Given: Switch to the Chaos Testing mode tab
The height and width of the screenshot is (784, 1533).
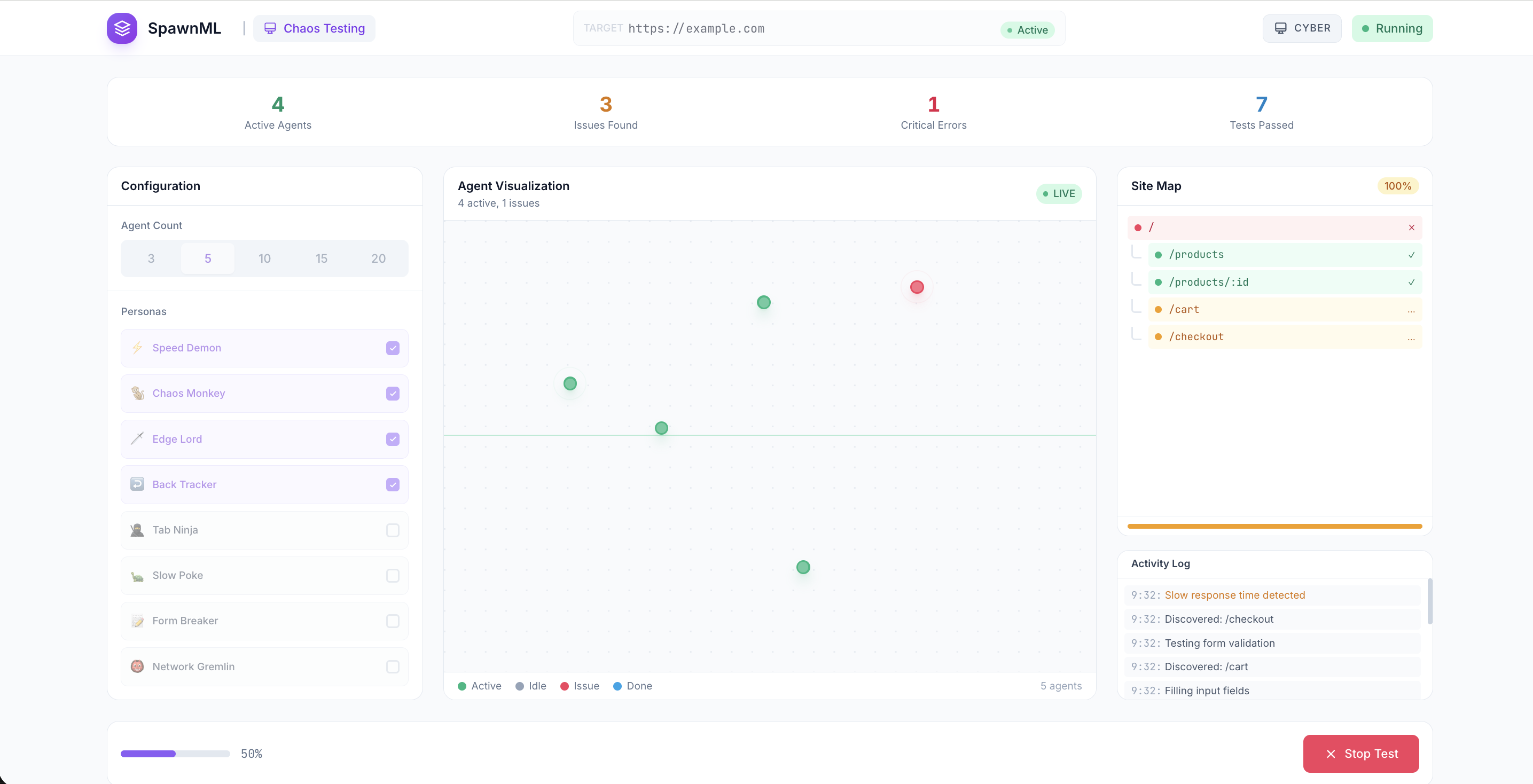Looking at the screenshot, I should pos(314,28).
